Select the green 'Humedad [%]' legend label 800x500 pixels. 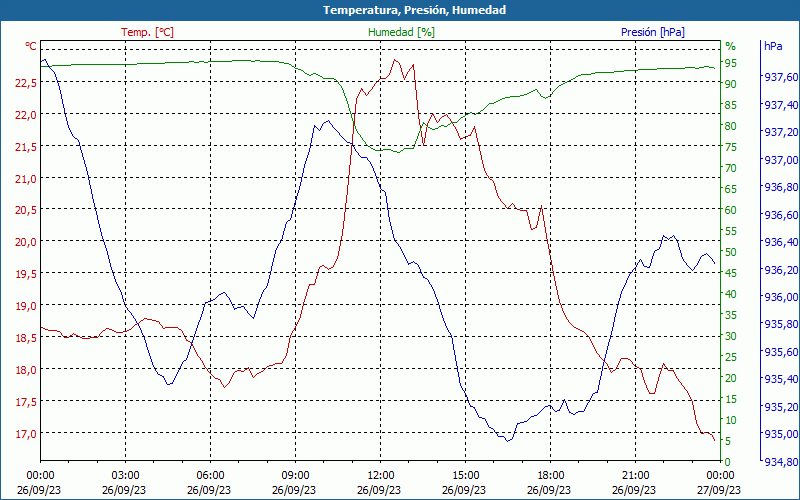coord(402,32)
